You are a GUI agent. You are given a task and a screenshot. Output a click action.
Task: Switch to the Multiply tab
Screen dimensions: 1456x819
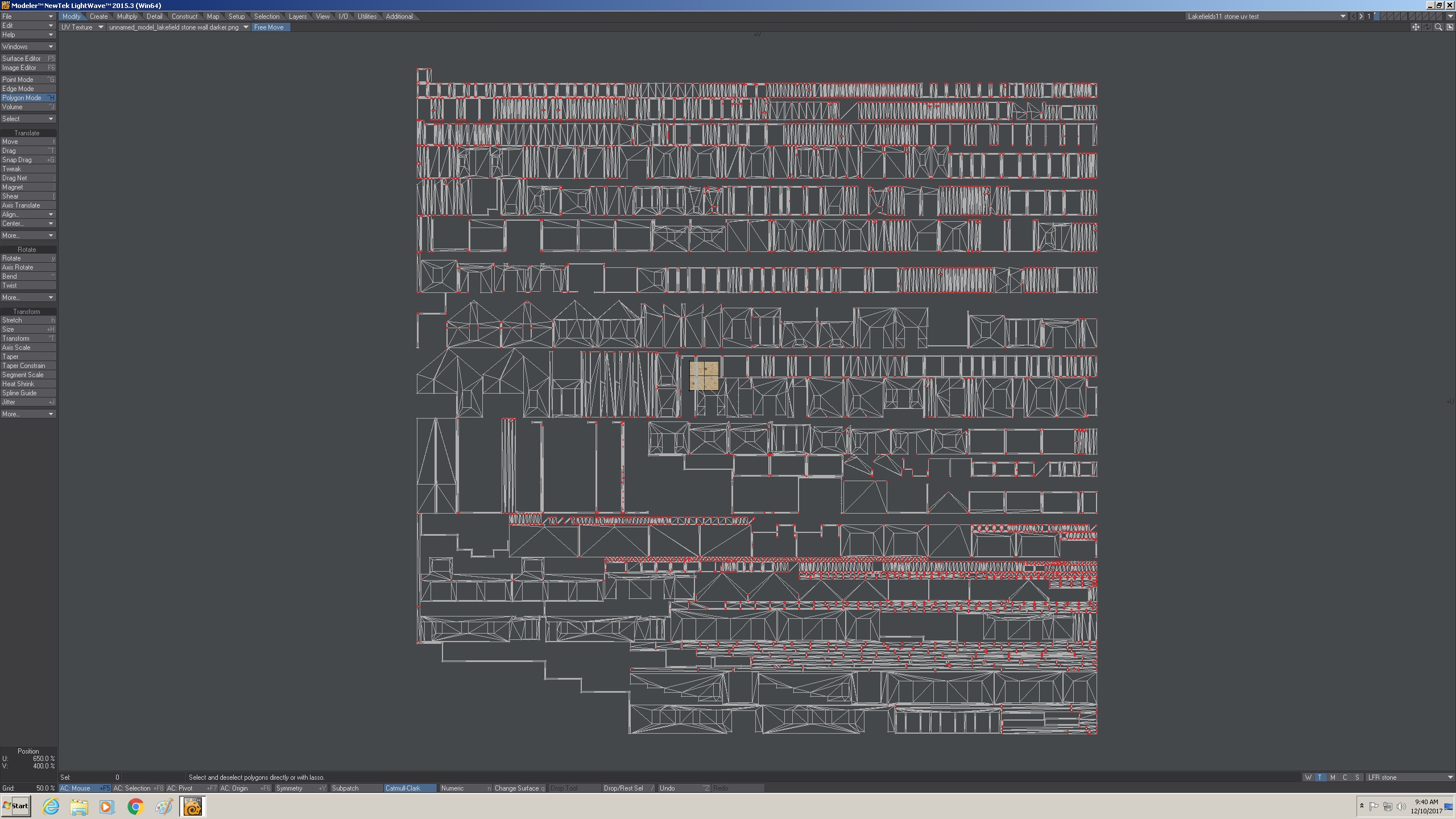coord(127,16)
